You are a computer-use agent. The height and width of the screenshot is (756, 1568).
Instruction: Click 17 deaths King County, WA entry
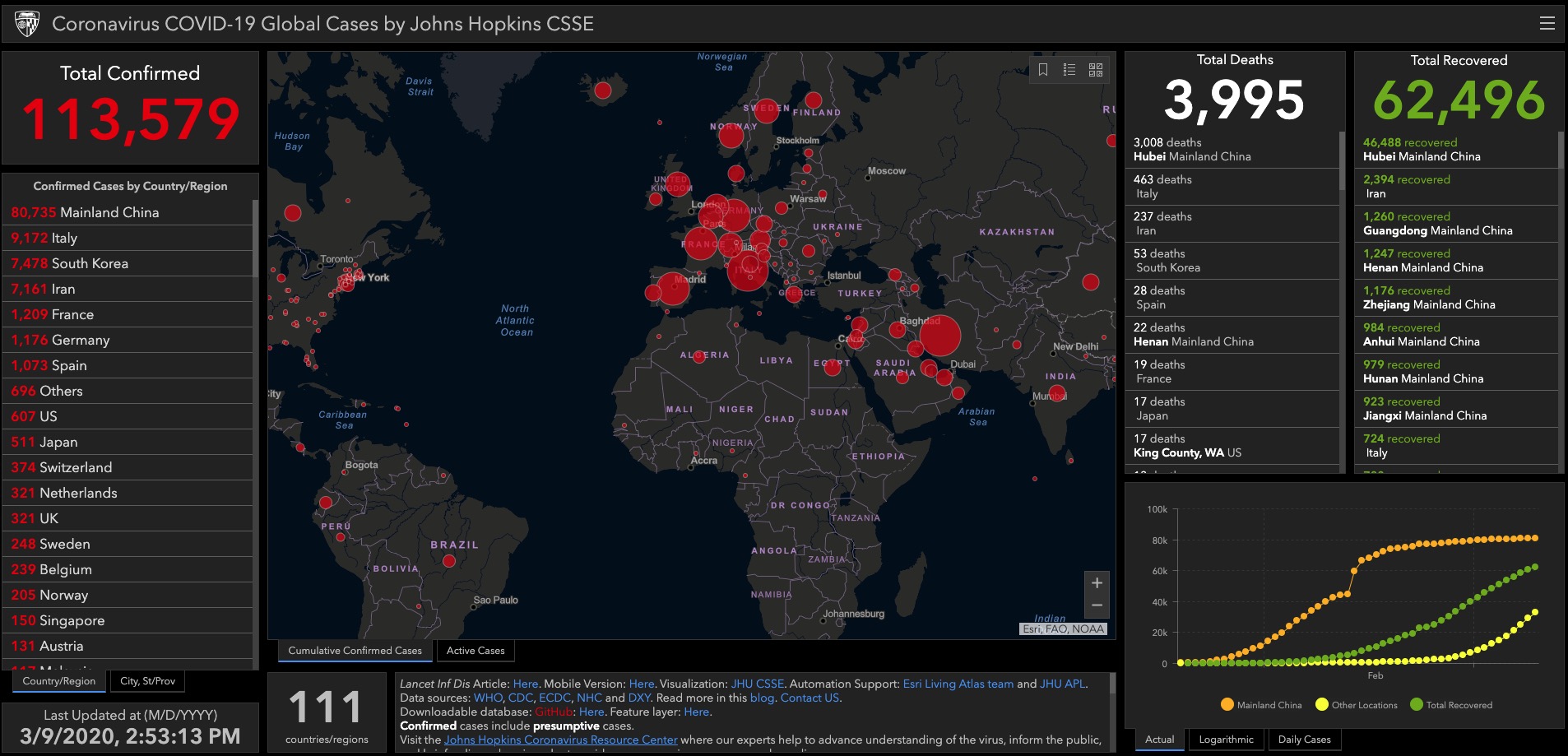[x=1232, y=446]
